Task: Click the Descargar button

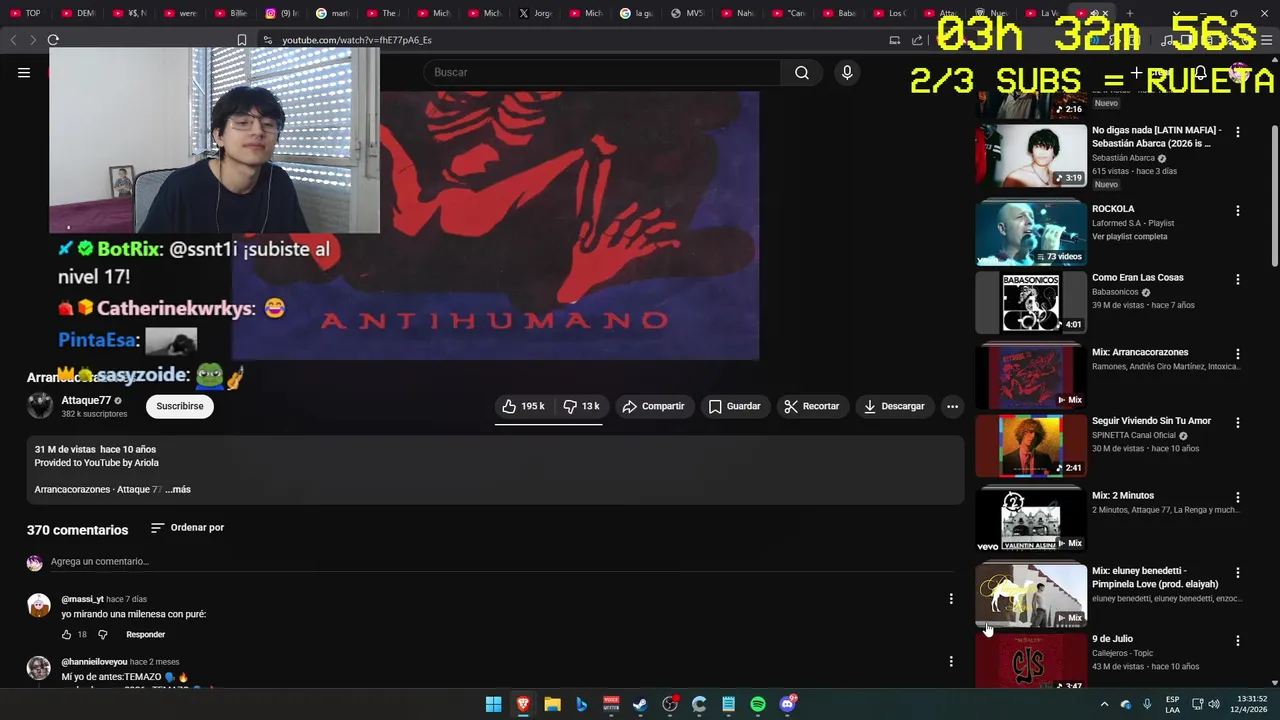Action: [x=894, y=406]
